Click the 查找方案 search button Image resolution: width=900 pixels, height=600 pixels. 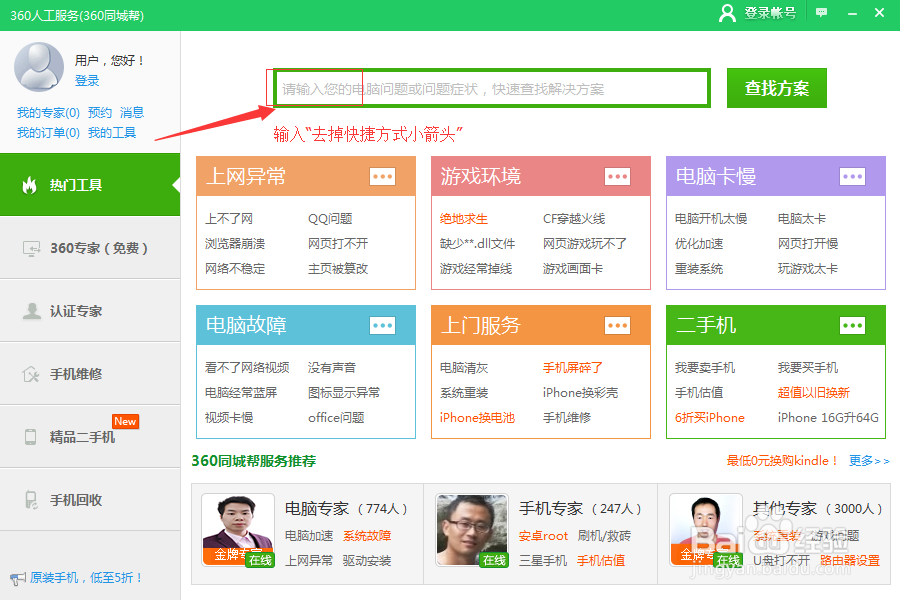click(x=777, y=88)
